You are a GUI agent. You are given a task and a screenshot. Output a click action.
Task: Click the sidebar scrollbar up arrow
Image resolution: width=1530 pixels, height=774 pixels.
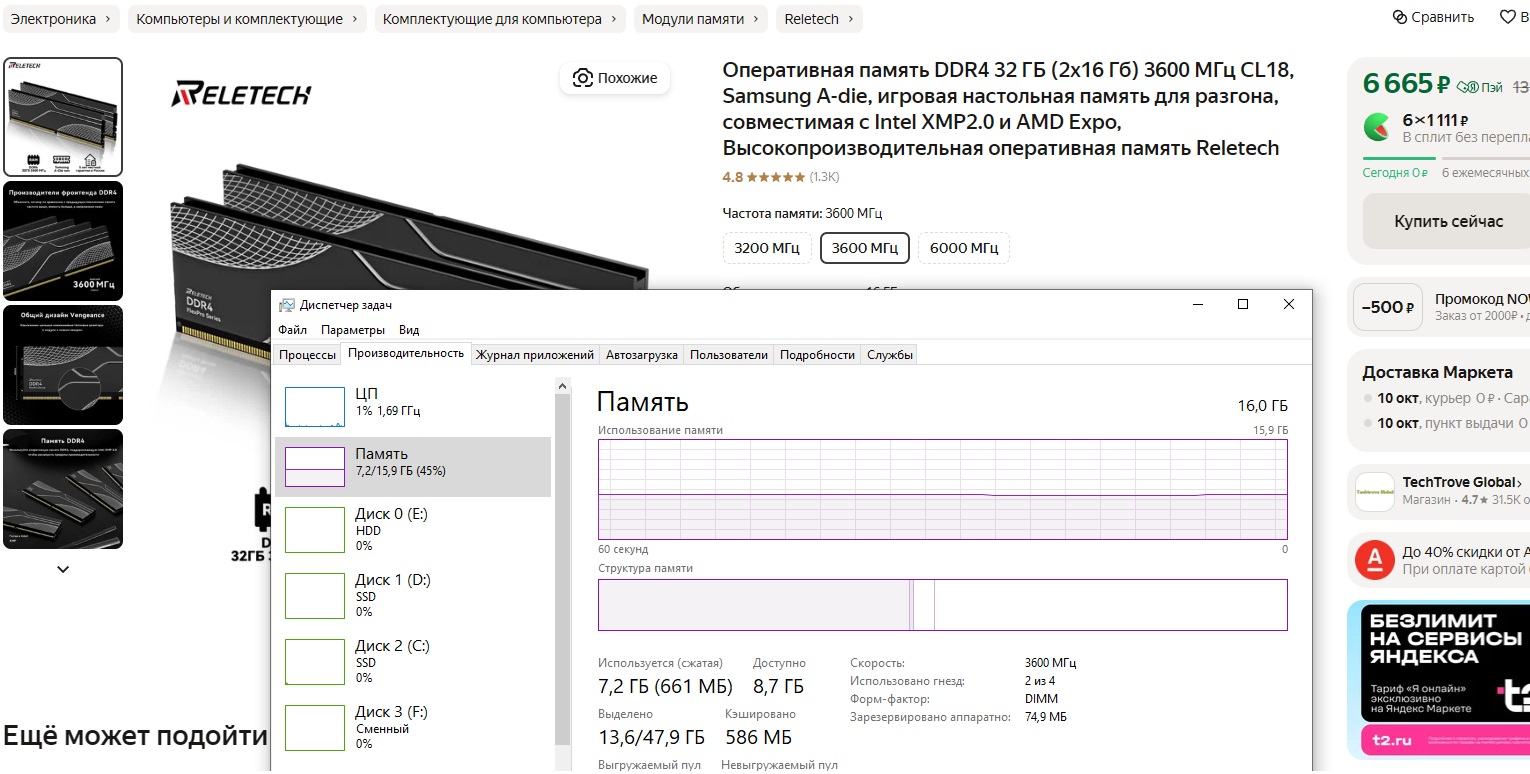point(562,386)
